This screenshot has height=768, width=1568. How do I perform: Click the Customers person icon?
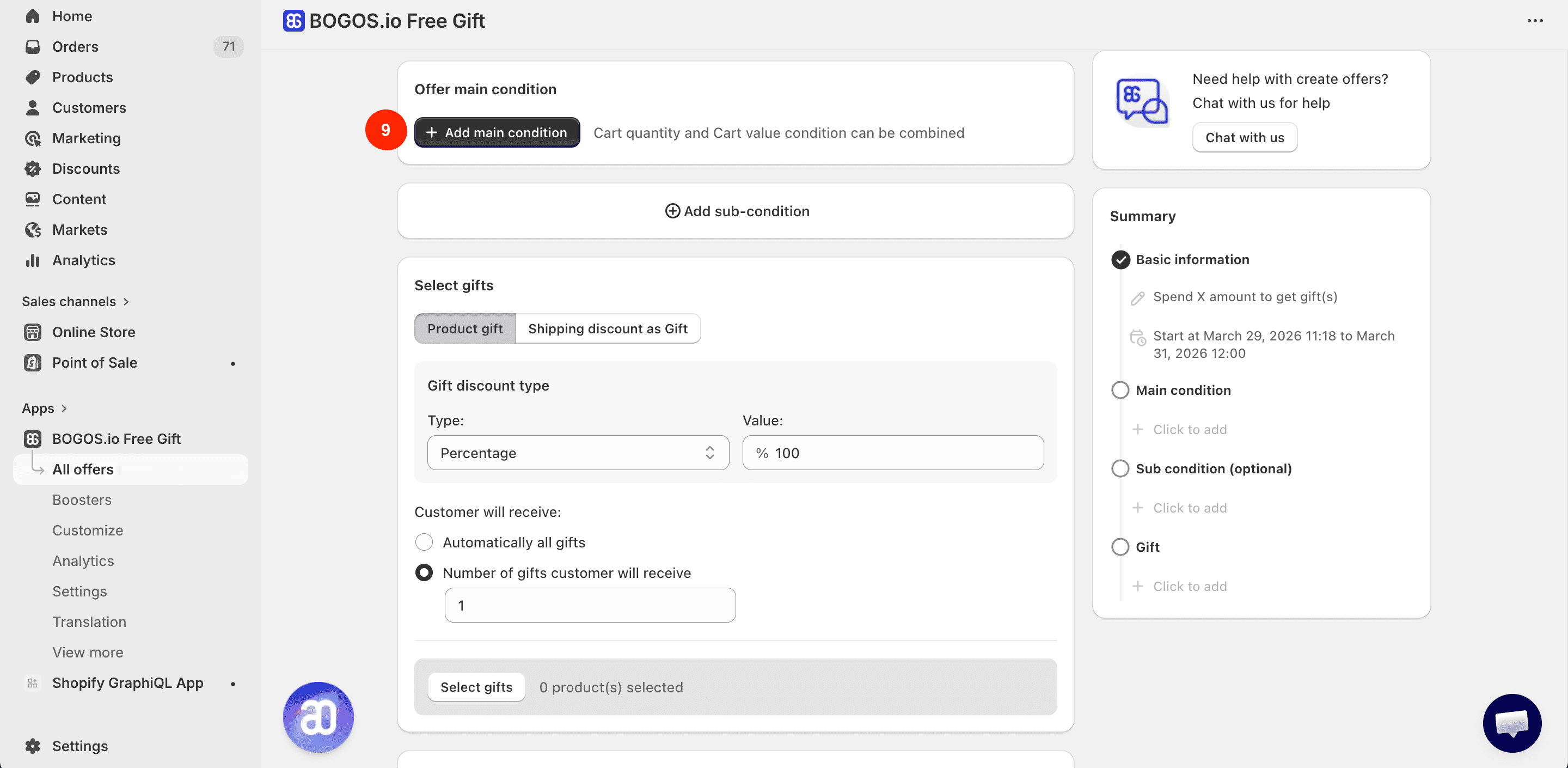[x=33, y=108]
